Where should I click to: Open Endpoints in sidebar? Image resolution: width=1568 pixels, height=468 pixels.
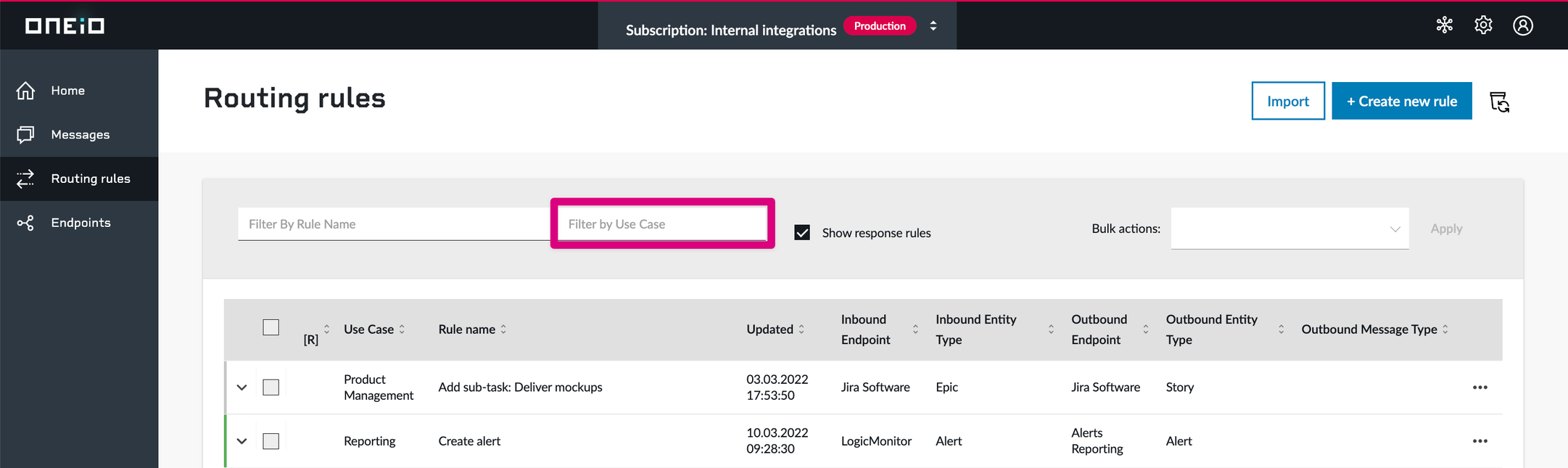[x=79, y=223]
